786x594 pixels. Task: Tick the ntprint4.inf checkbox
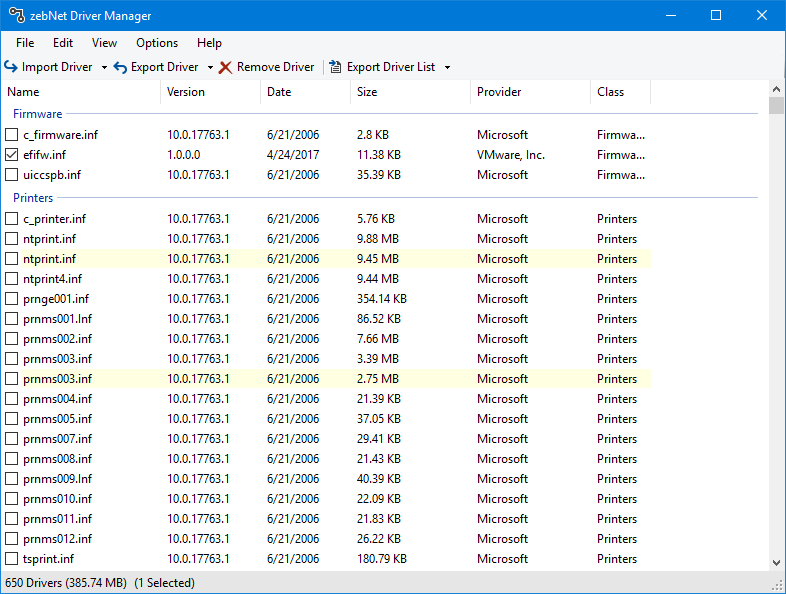pos(12,279)
